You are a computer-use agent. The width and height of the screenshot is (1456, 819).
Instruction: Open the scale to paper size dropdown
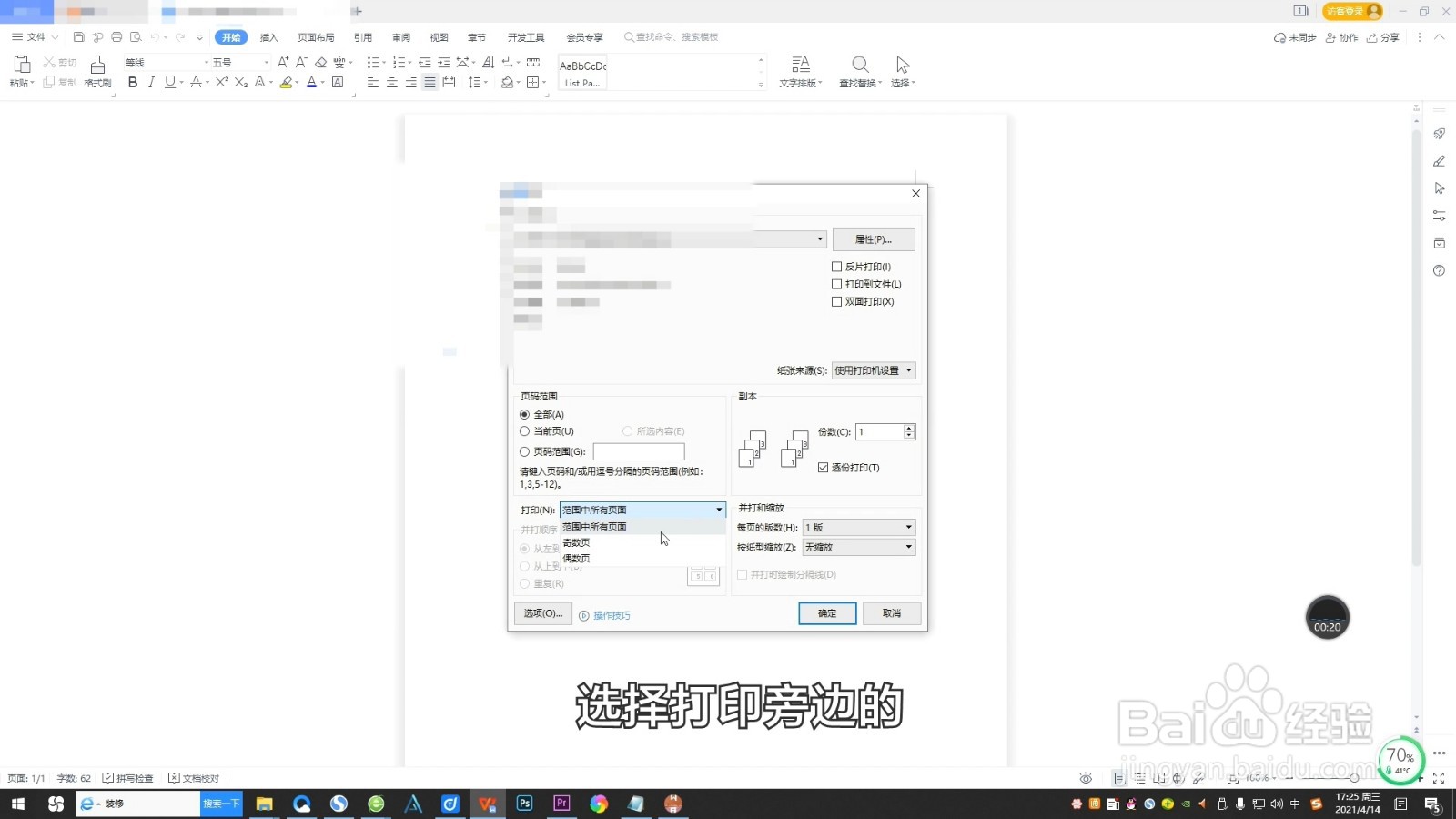[x=859, y=548]
